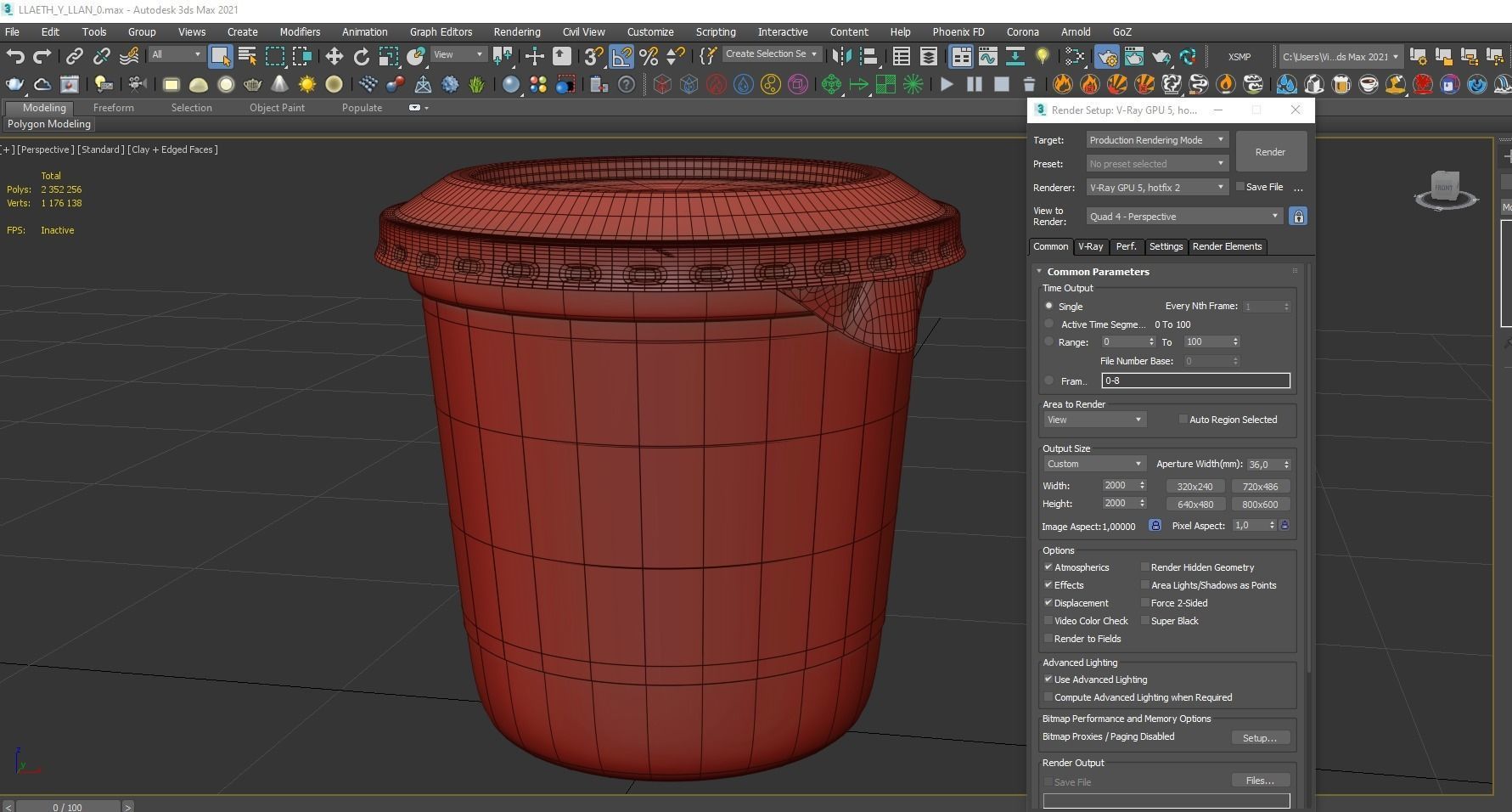Open the Rendering menu
Viewport: 1512px width, 812px height.
516,31
